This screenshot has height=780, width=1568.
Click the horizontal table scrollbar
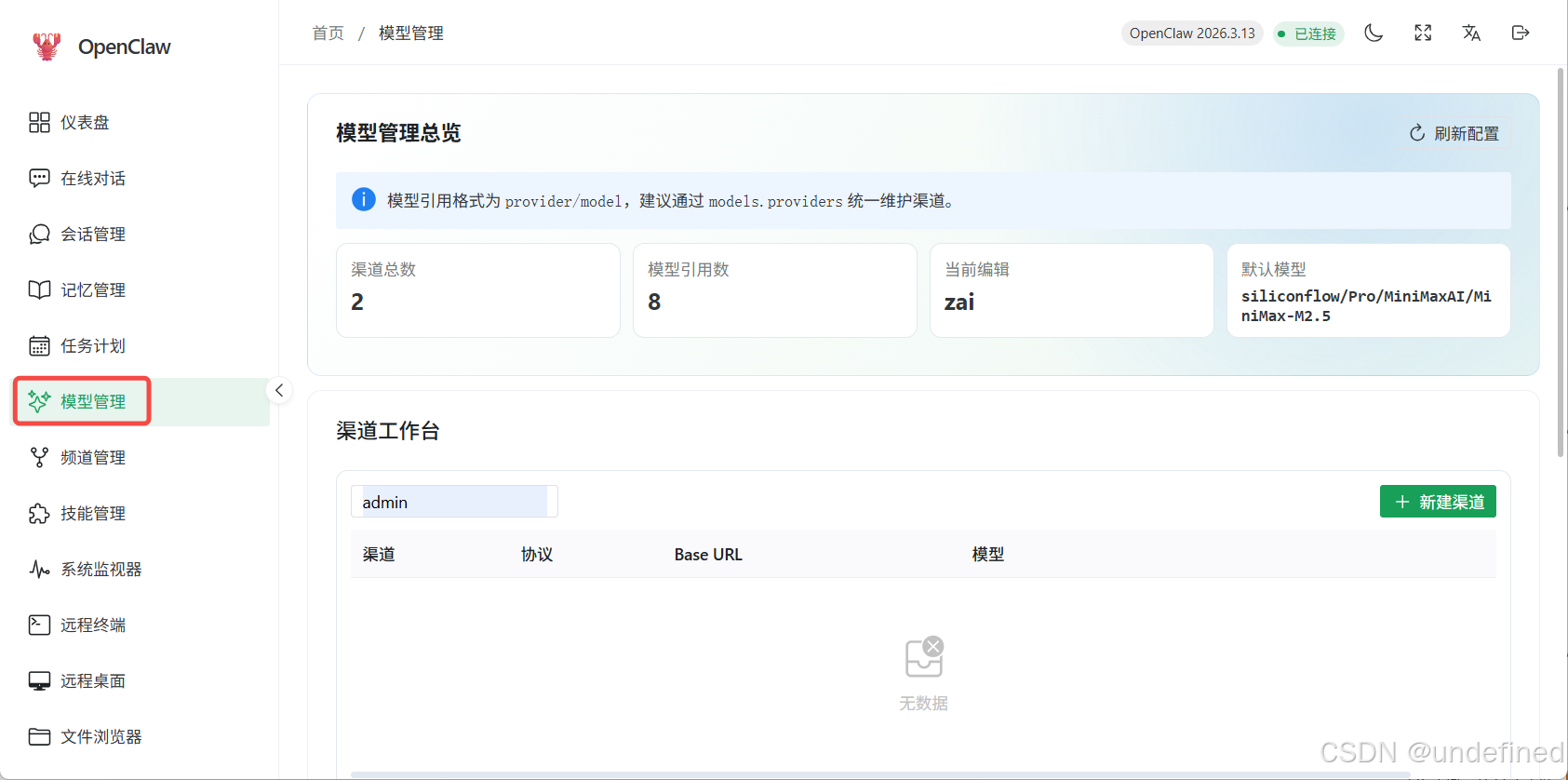click(880, 774)
